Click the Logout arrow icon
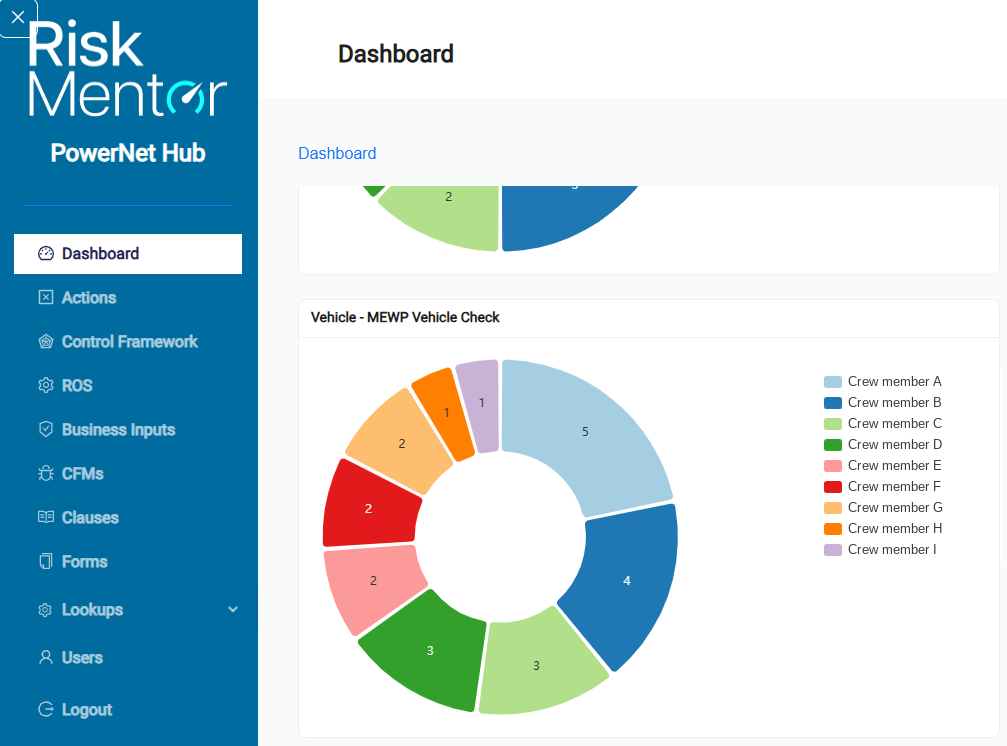 (x=46, y=709)
